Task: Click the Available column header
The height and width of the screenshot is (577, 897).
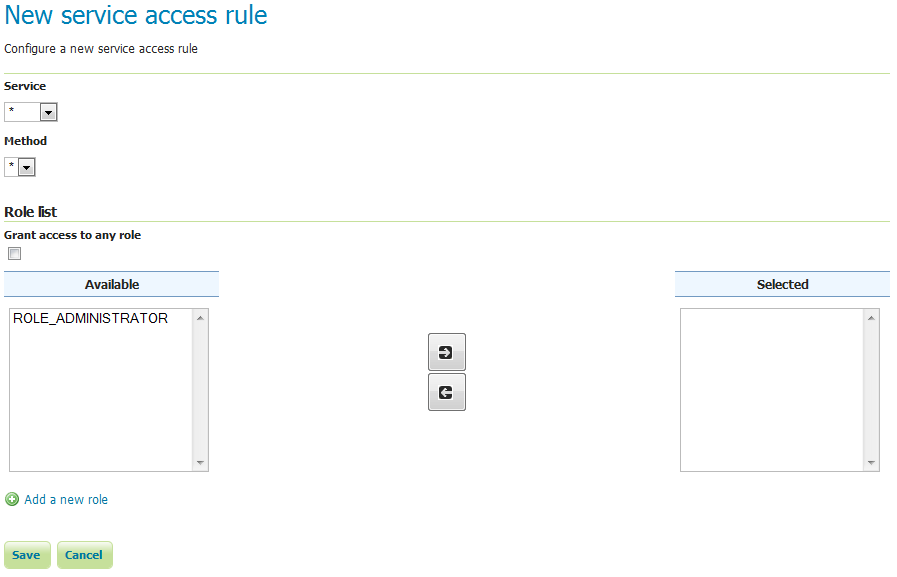Action: [112, 285]
